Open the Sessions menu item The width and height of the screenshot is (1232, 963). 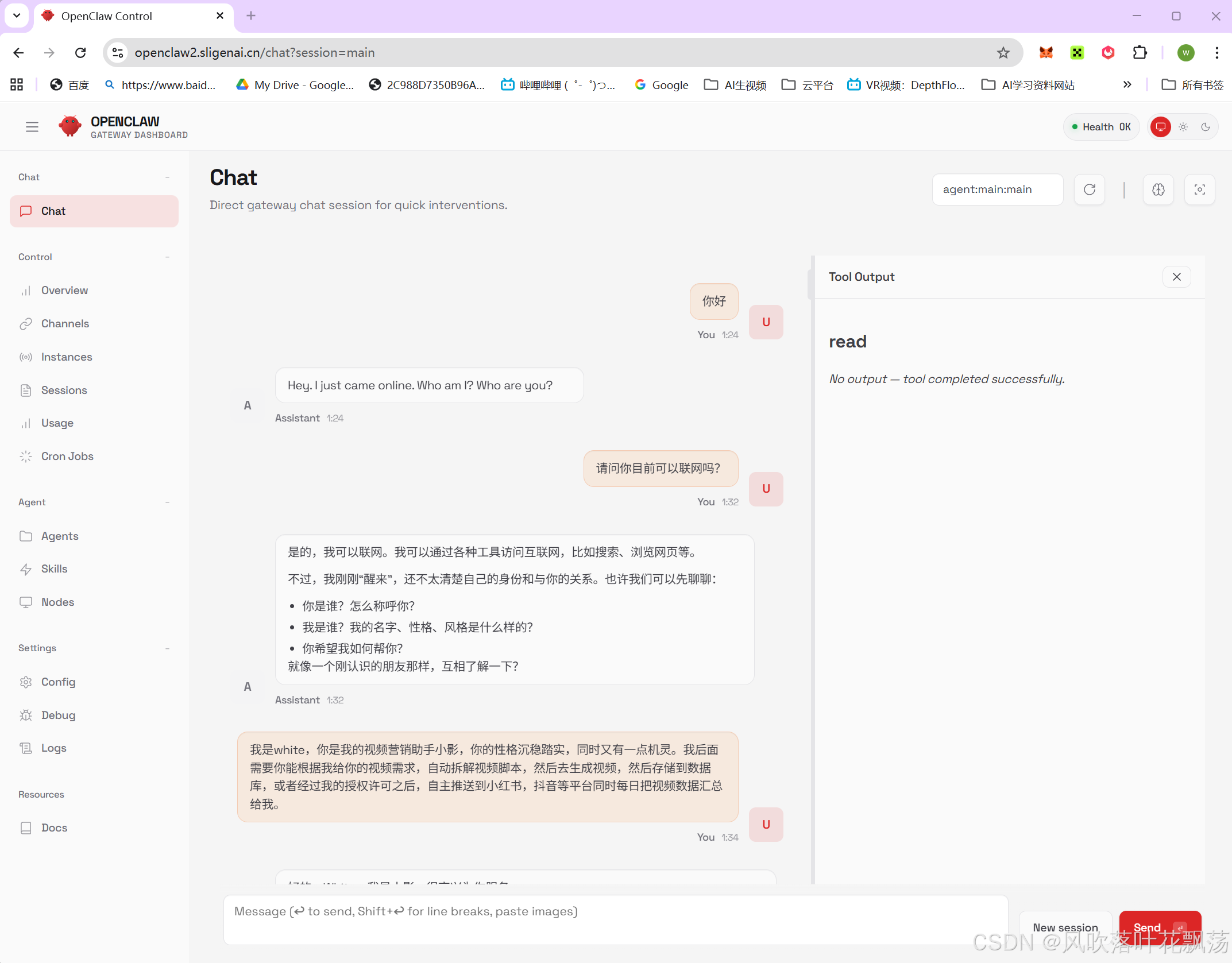64,390
